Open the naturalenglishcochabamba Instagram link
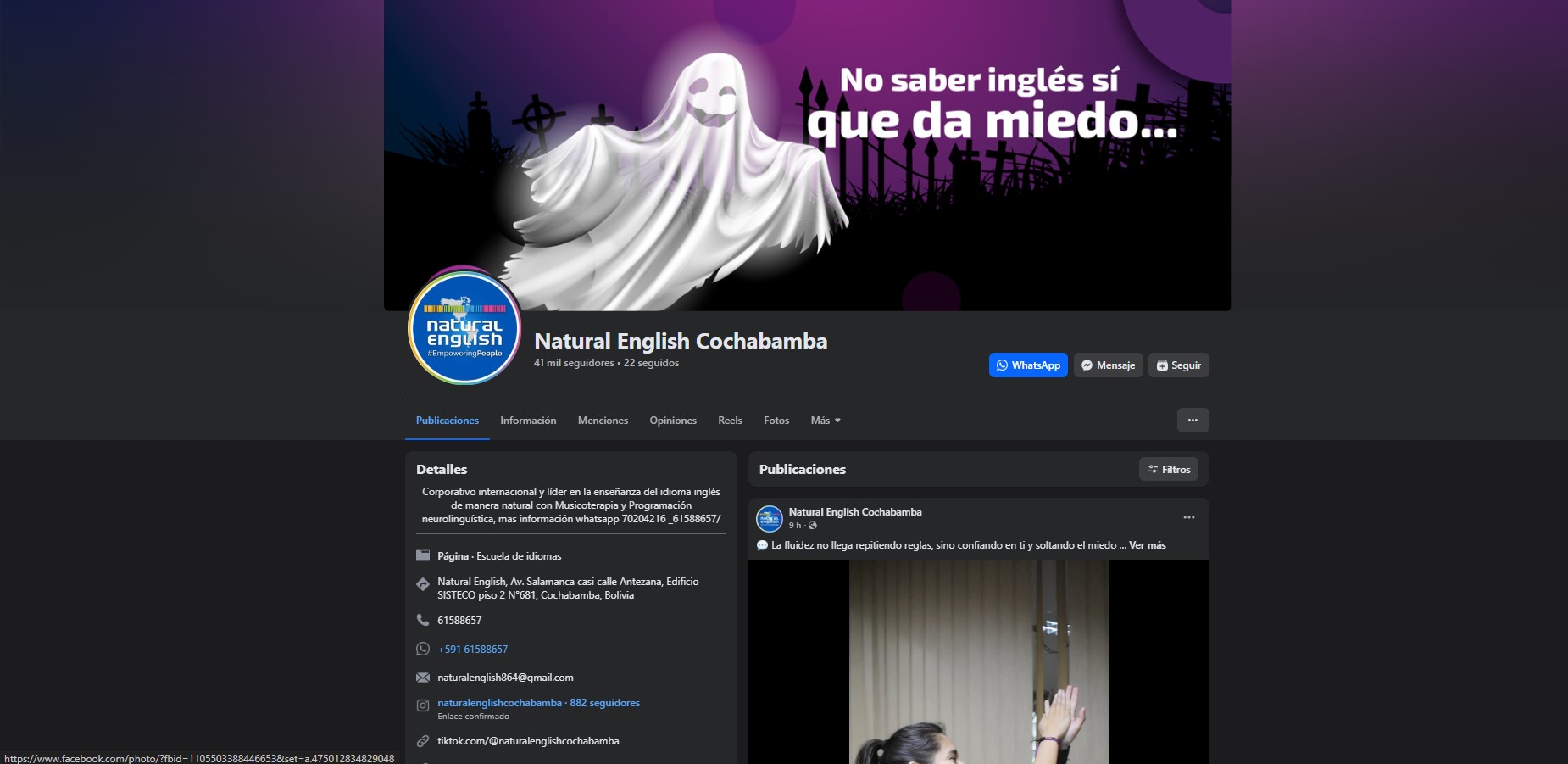Screen dimensions: 1568x764 [x=499, y=703]
